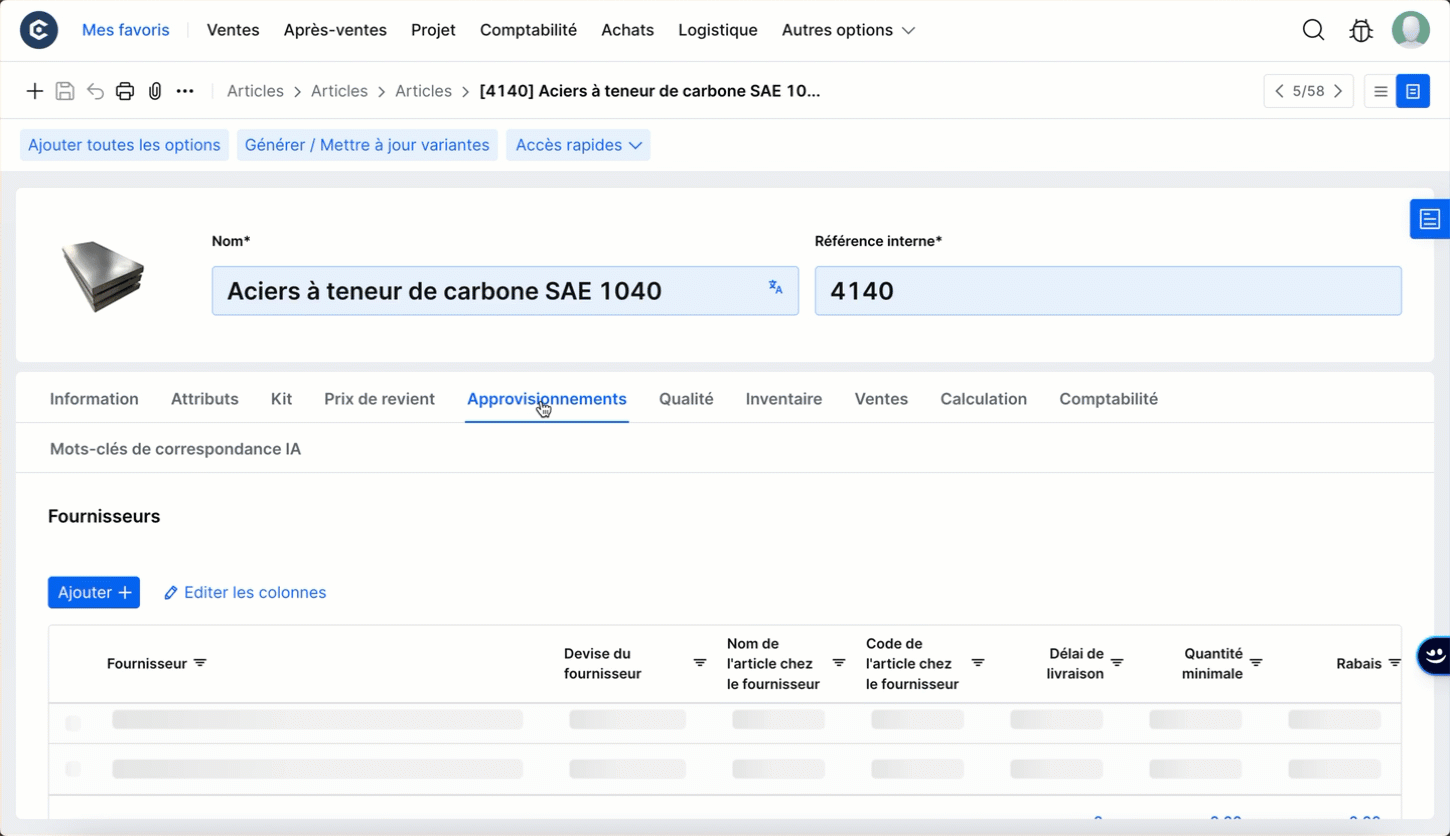Open the Fournisseur column filter

pos(200,663)
